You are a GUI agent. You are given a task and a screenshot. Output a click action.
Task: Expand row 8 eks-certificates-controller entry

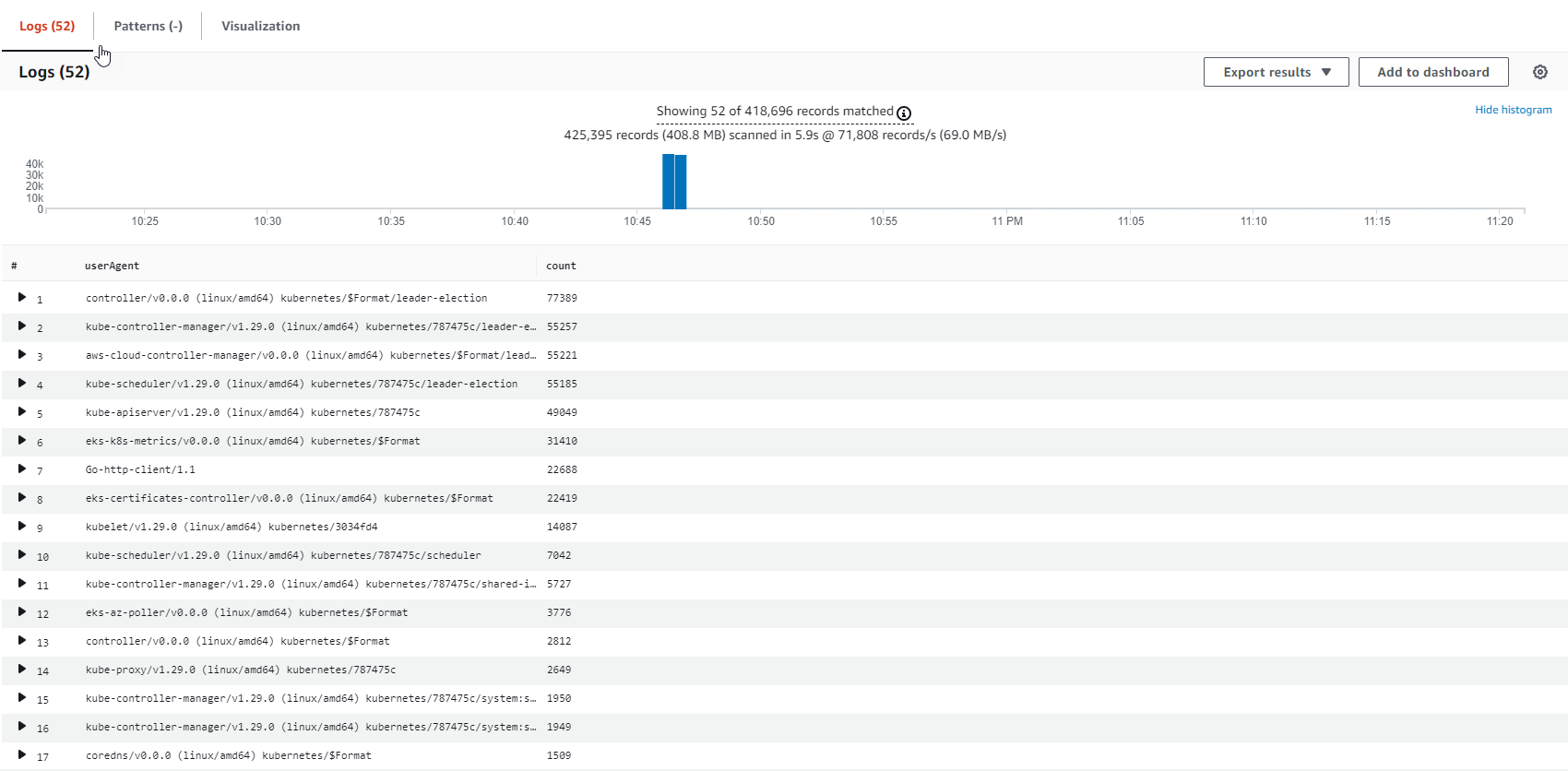click(x=22, y=497)
